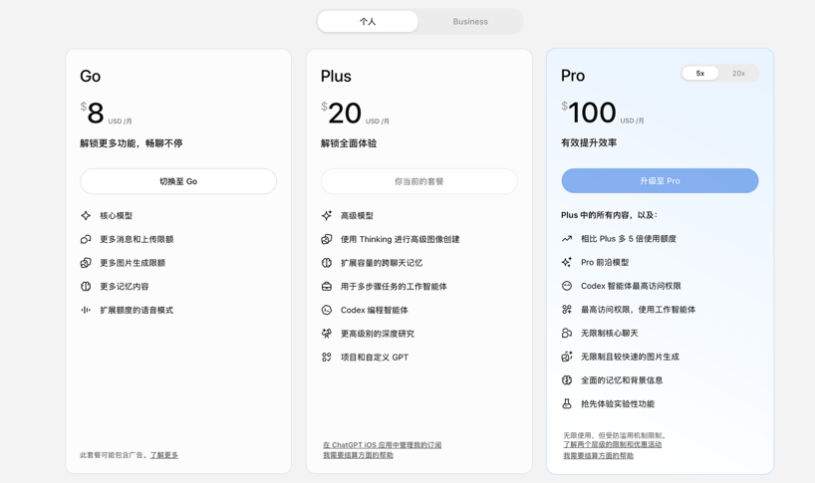
Task: Click the voice waveform icon beside 扩展额度的语音模式
Action: point(86,310)
